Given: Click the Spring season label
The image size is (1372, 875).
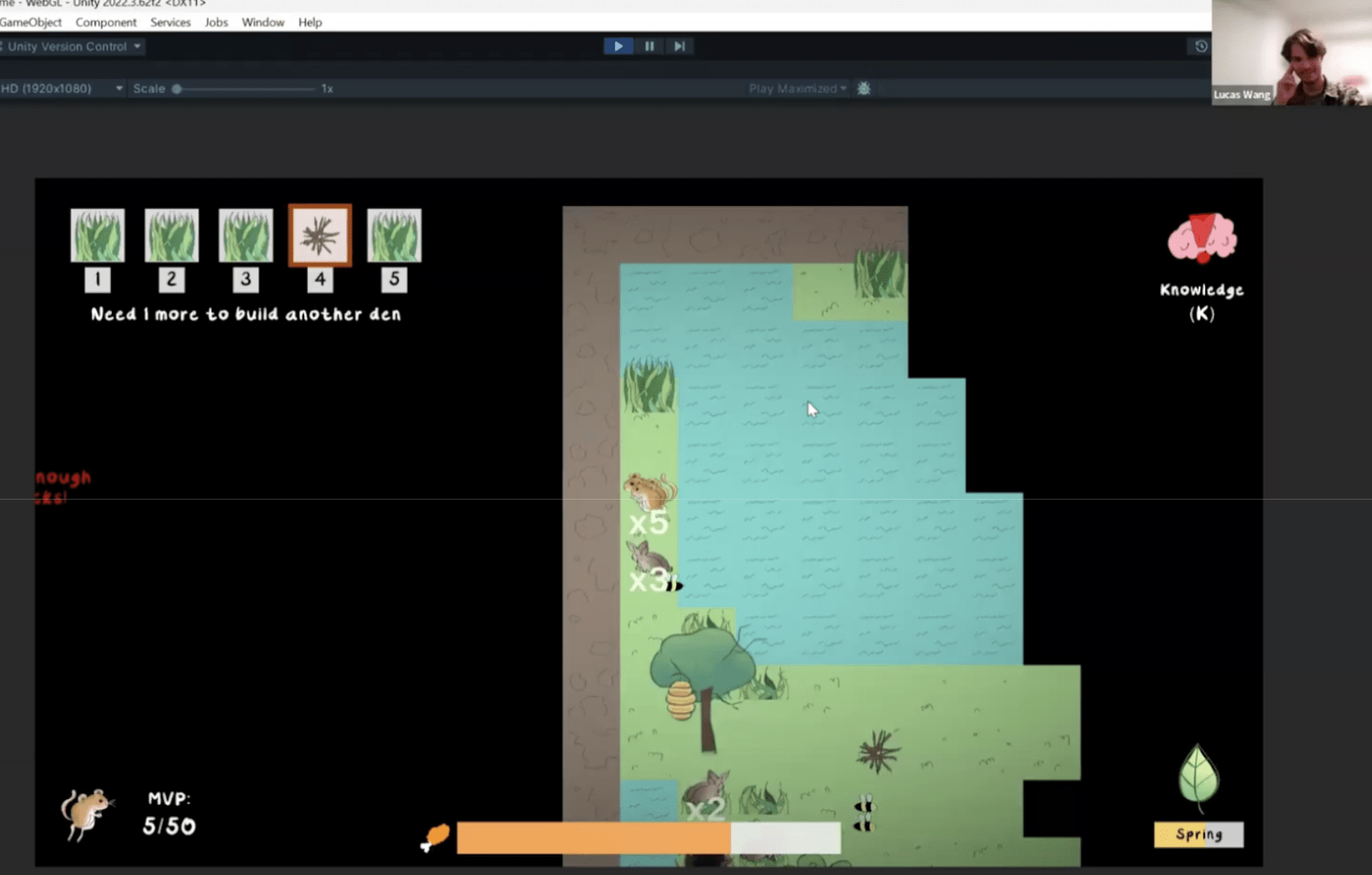Looking at the screenshot, I should pos(1198,834).
